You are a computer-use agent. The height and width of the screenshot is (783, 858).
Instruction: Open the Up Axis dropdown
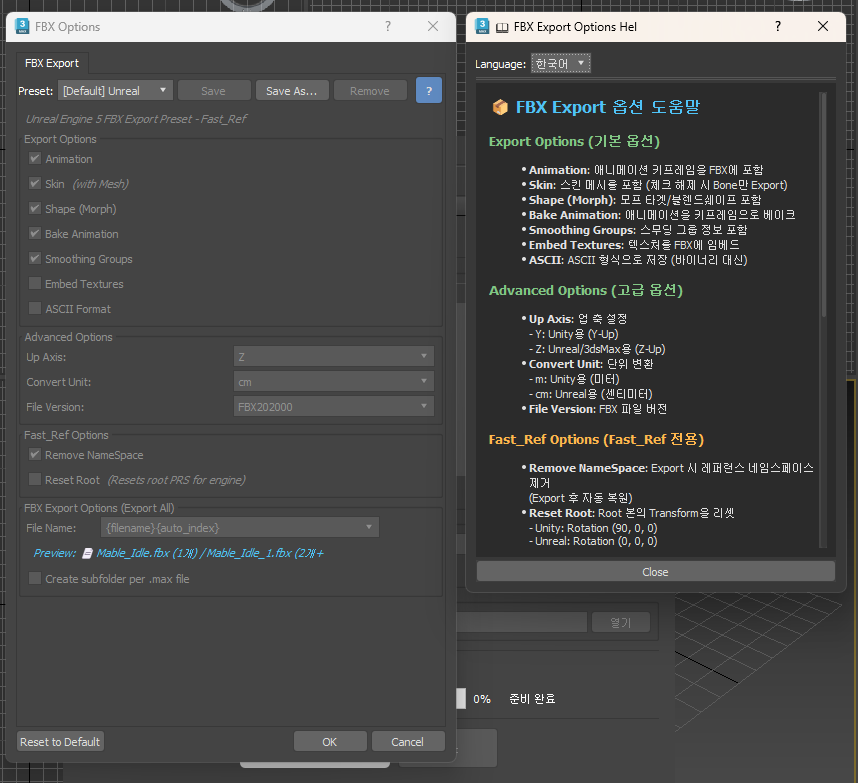click(x=333, y=356)
